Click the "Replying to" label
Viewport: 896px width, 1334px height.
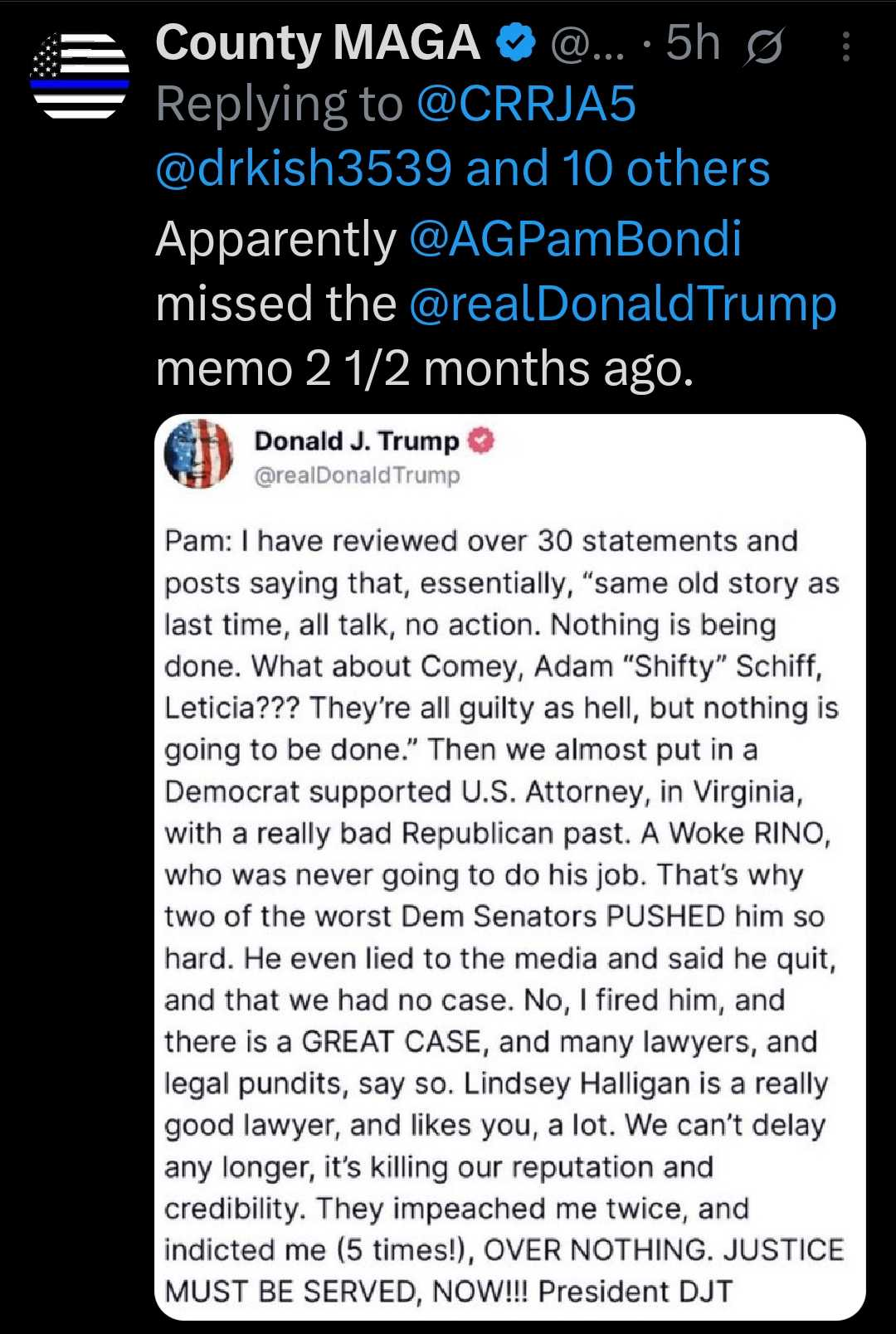(279, 105)
